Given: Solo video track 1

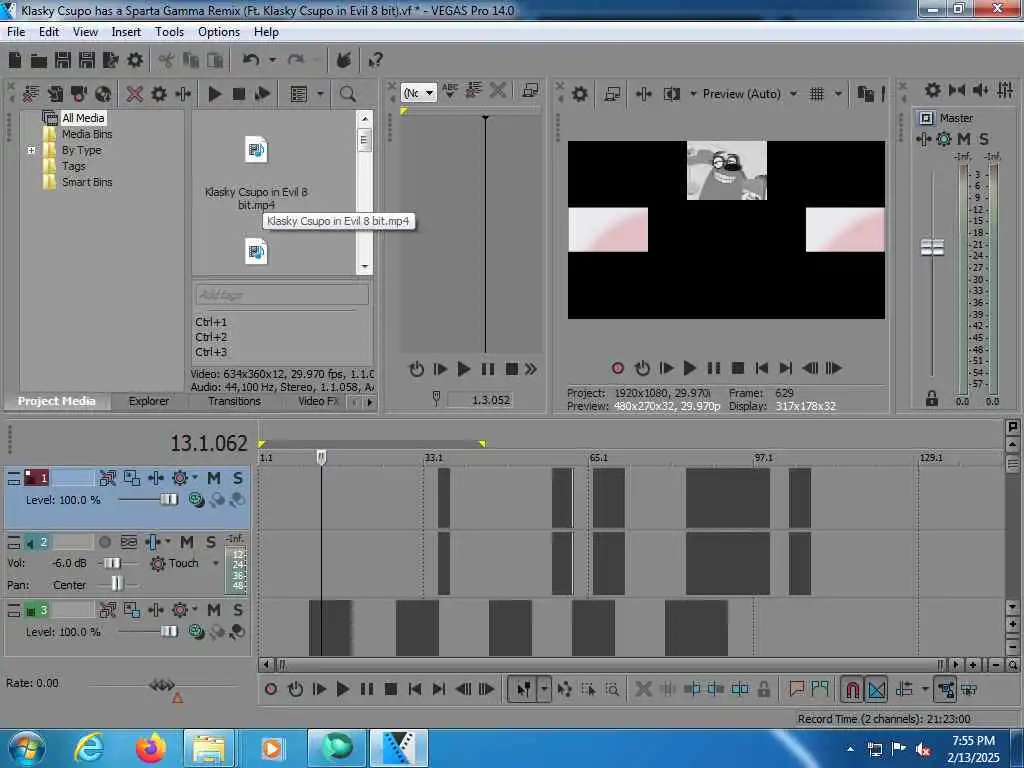Looking at the screenshot, I should (x=238, y=478).
